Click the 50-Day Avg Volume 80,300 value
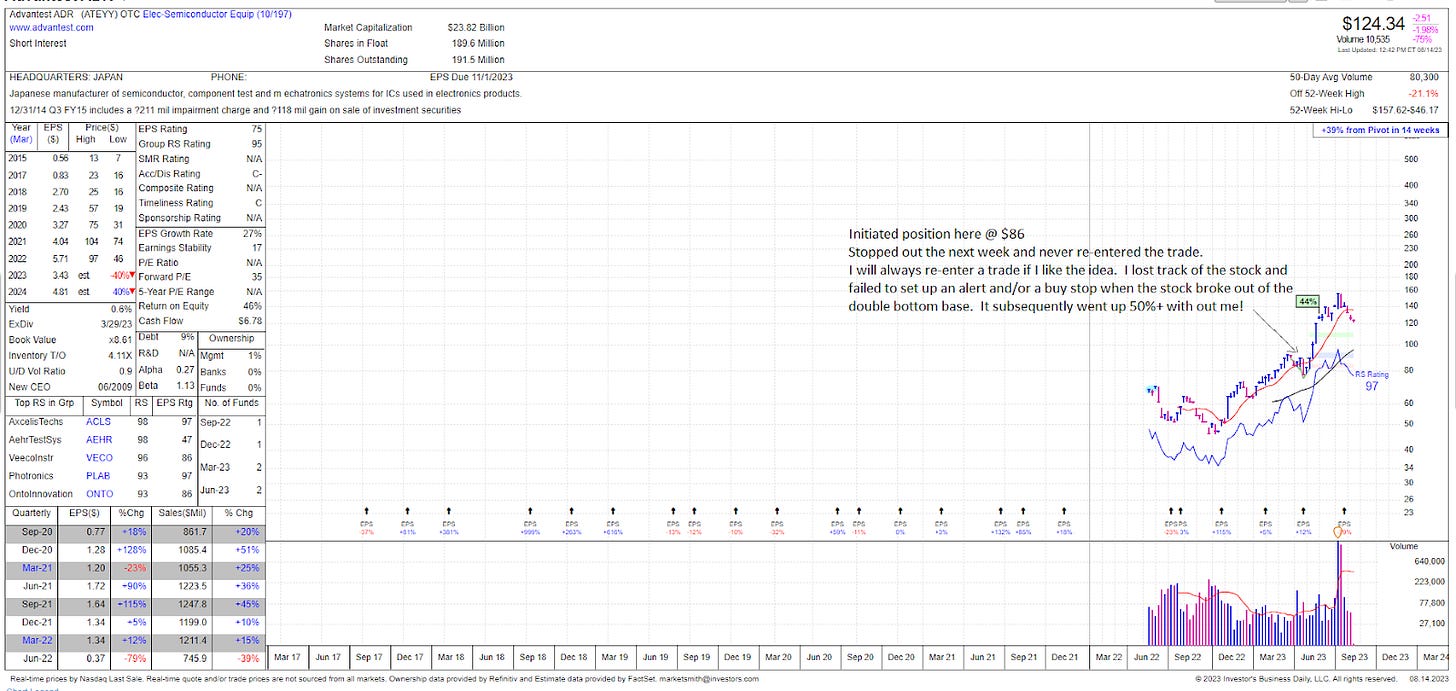The width and height of the screenshot is (1456, 691). (x=1423, y=77)
